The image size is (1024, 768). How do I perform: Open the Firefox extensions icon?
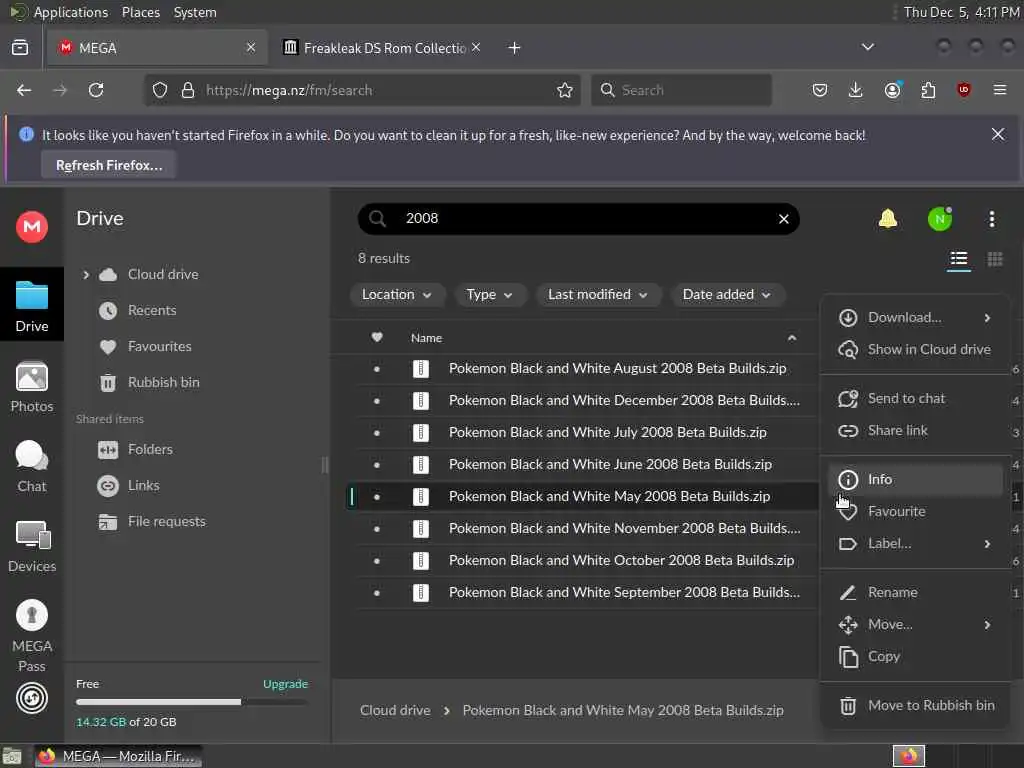928,90
